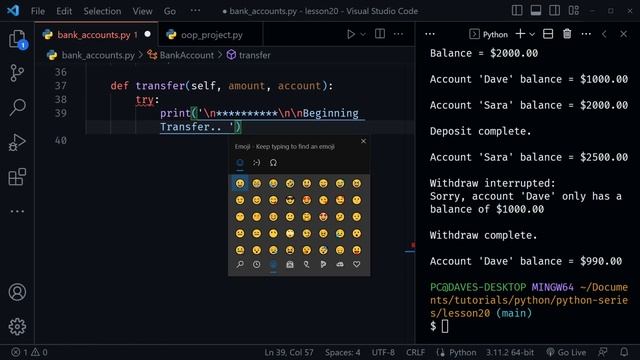Switch to symbols omega tab in picker
Viewport: 640px width, 360px height.
(273, 162)
